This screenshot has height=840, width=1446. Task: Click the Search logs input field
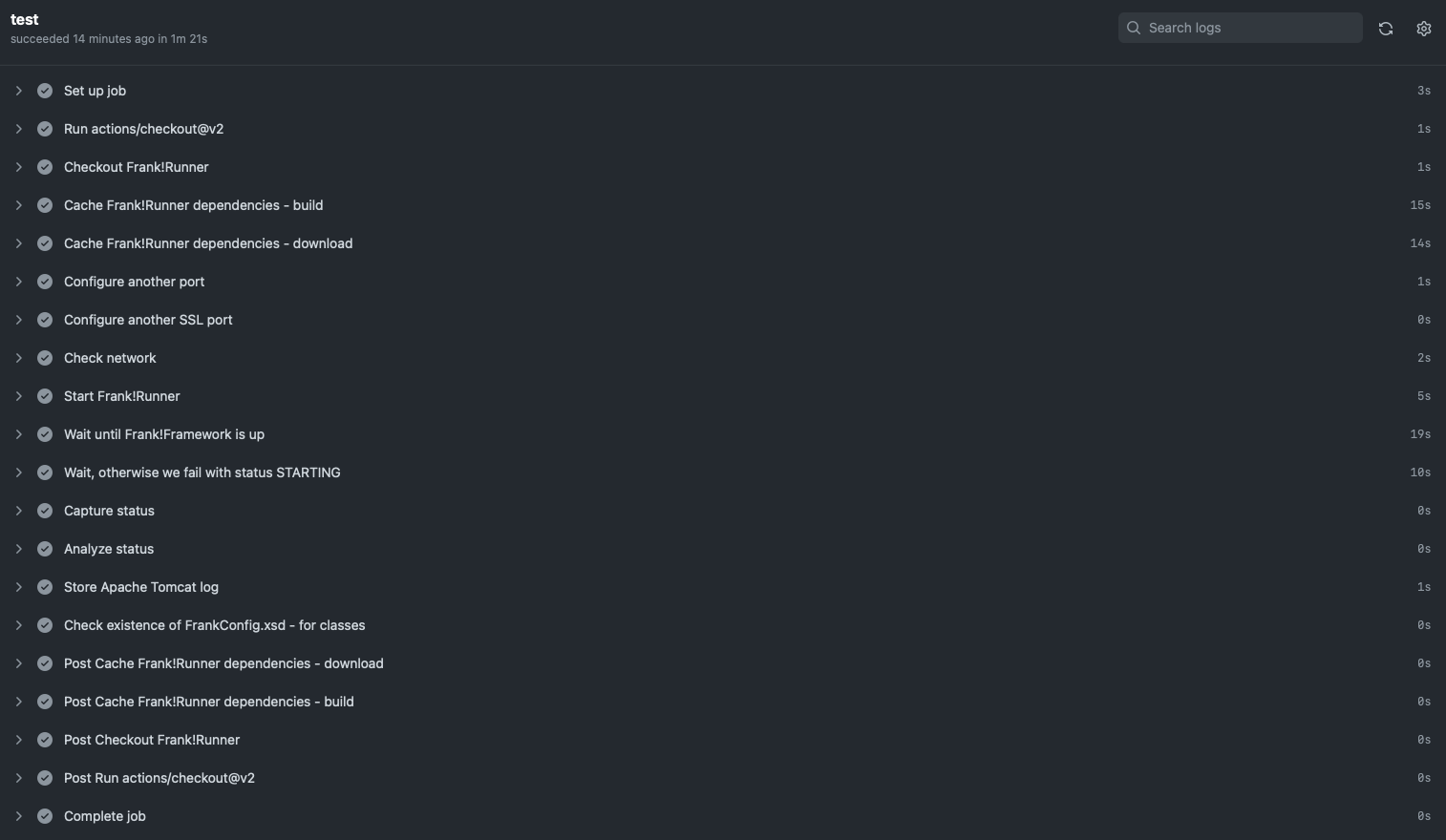click(1251, 28)
